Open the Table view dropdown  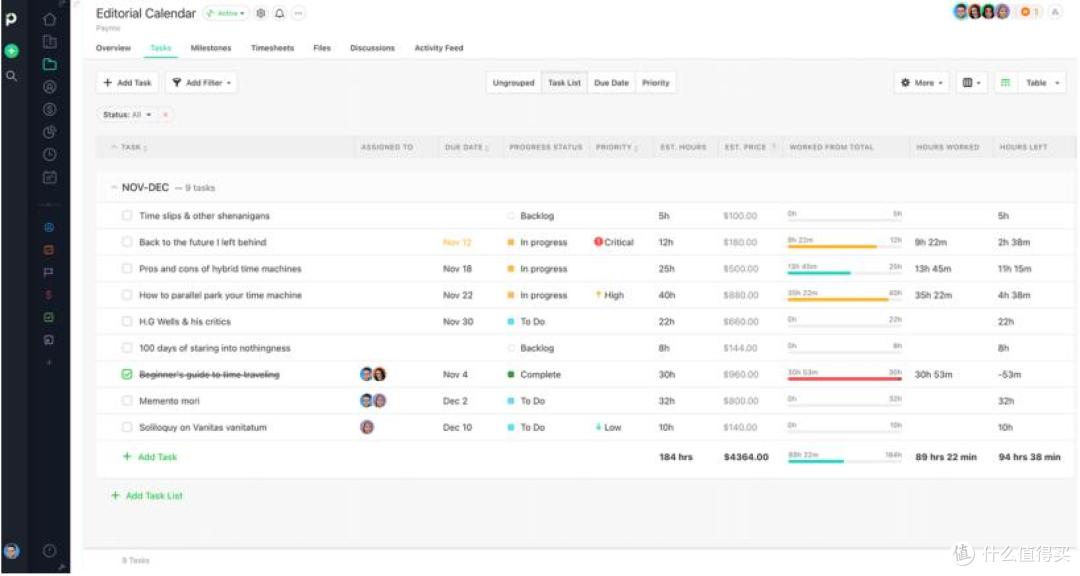[1042, 83]
